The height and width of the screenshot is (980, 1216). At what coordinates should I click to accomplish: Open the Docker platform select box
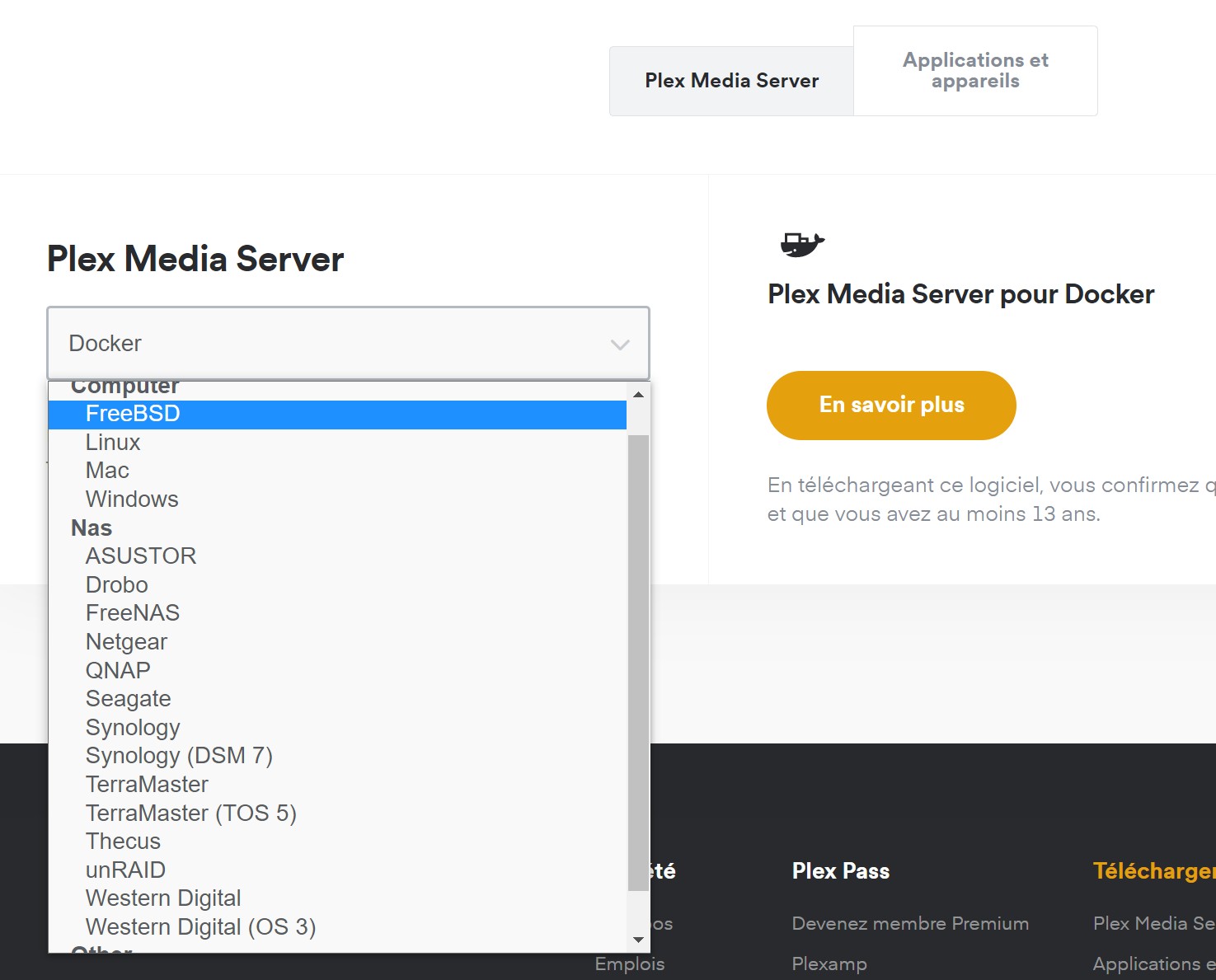348,344
